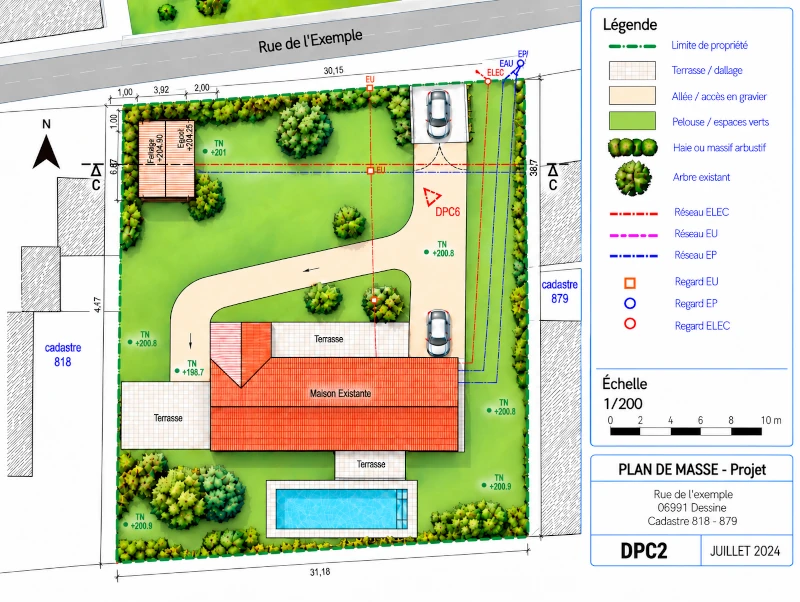Viewport: 800px width, 602px height.
Task: Click the left section marker C
Action: pos(95,178)
